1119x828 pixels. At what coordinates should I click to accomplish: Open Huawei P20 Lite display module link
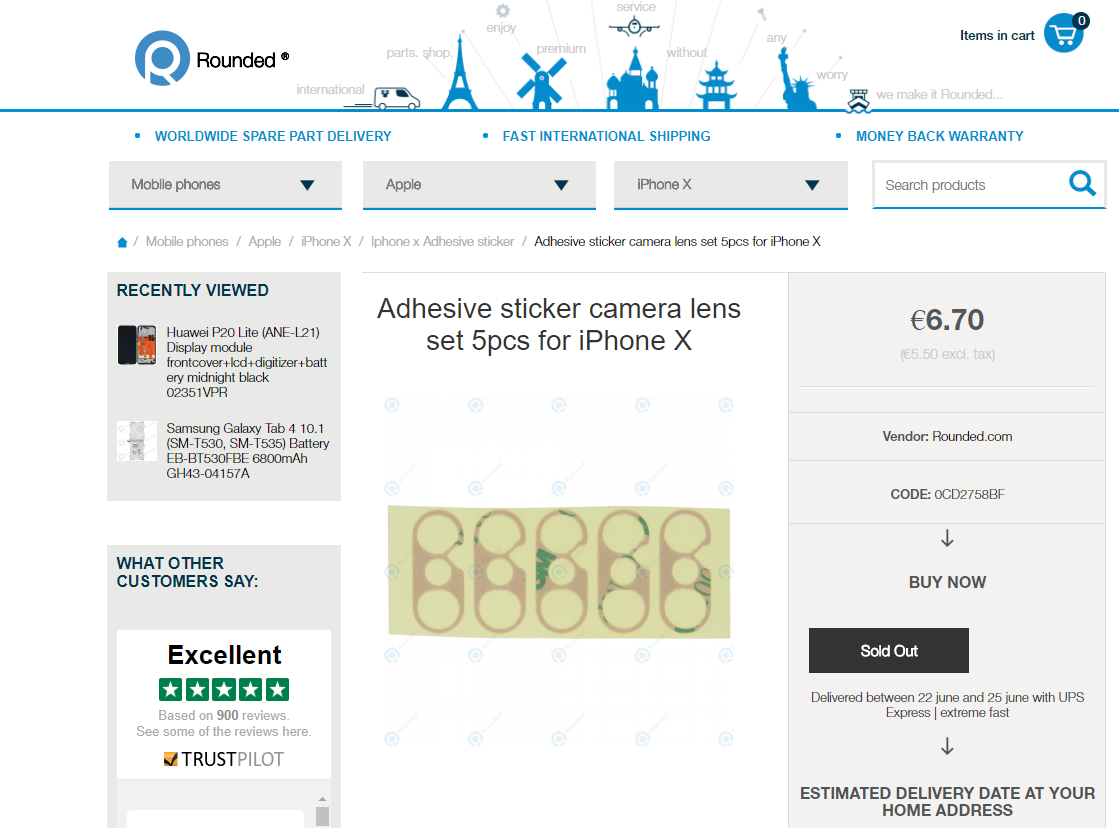point(247,362)
